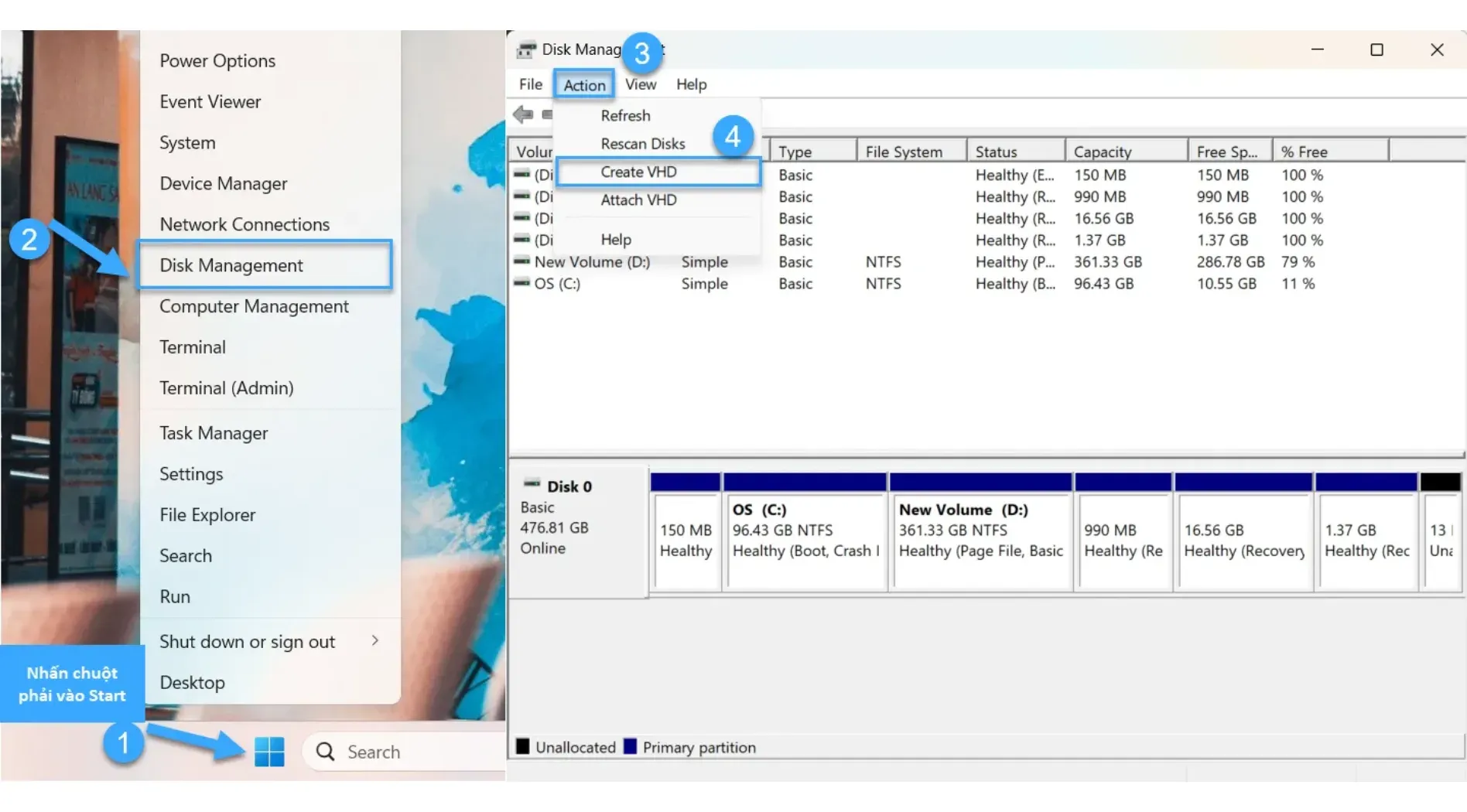Screen dimensions: 1467x812
Task: Choose Refresh from the Action menu
Action: (625, 115)
